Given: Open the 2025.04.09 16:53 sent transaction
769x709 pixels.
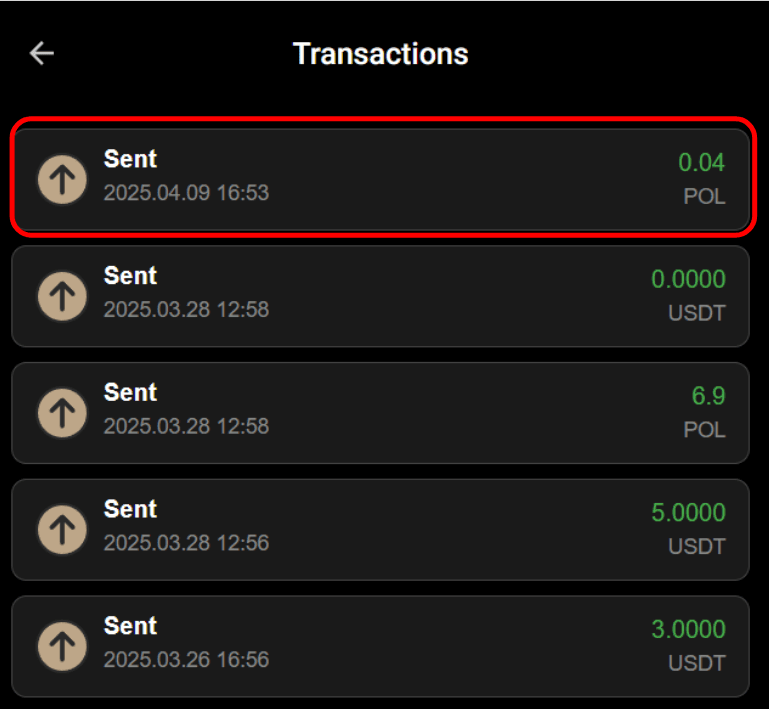Looking at the screenshot, I should click(381, 179).
